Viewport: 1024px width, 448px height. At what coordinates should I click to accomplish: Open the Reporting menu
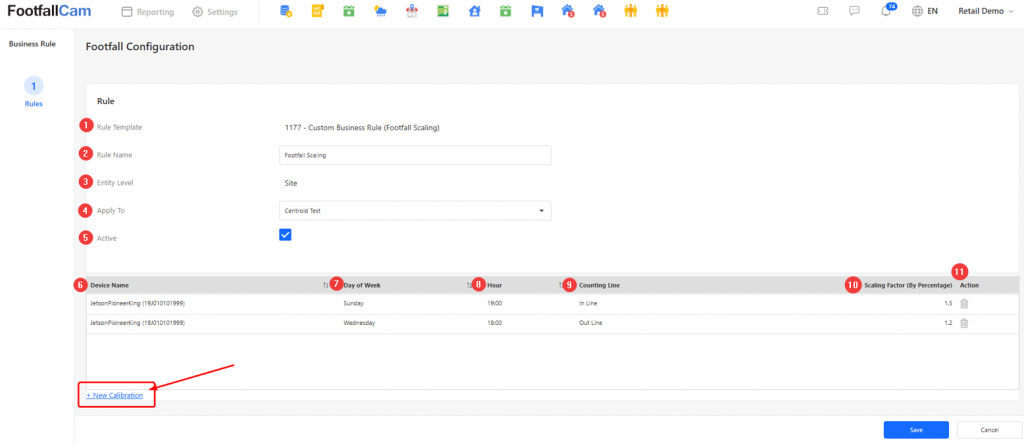click(146, 12)
